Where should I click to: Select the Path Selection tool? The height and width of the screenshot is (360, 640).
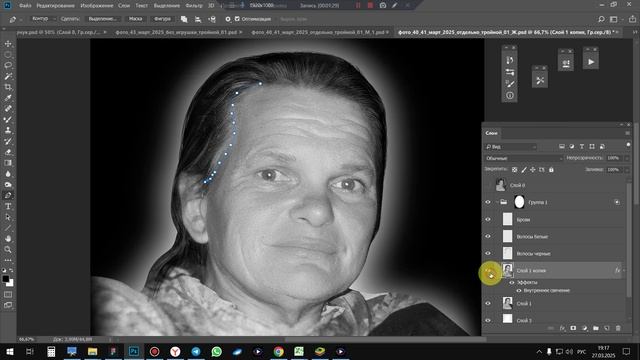click(8, 217)
